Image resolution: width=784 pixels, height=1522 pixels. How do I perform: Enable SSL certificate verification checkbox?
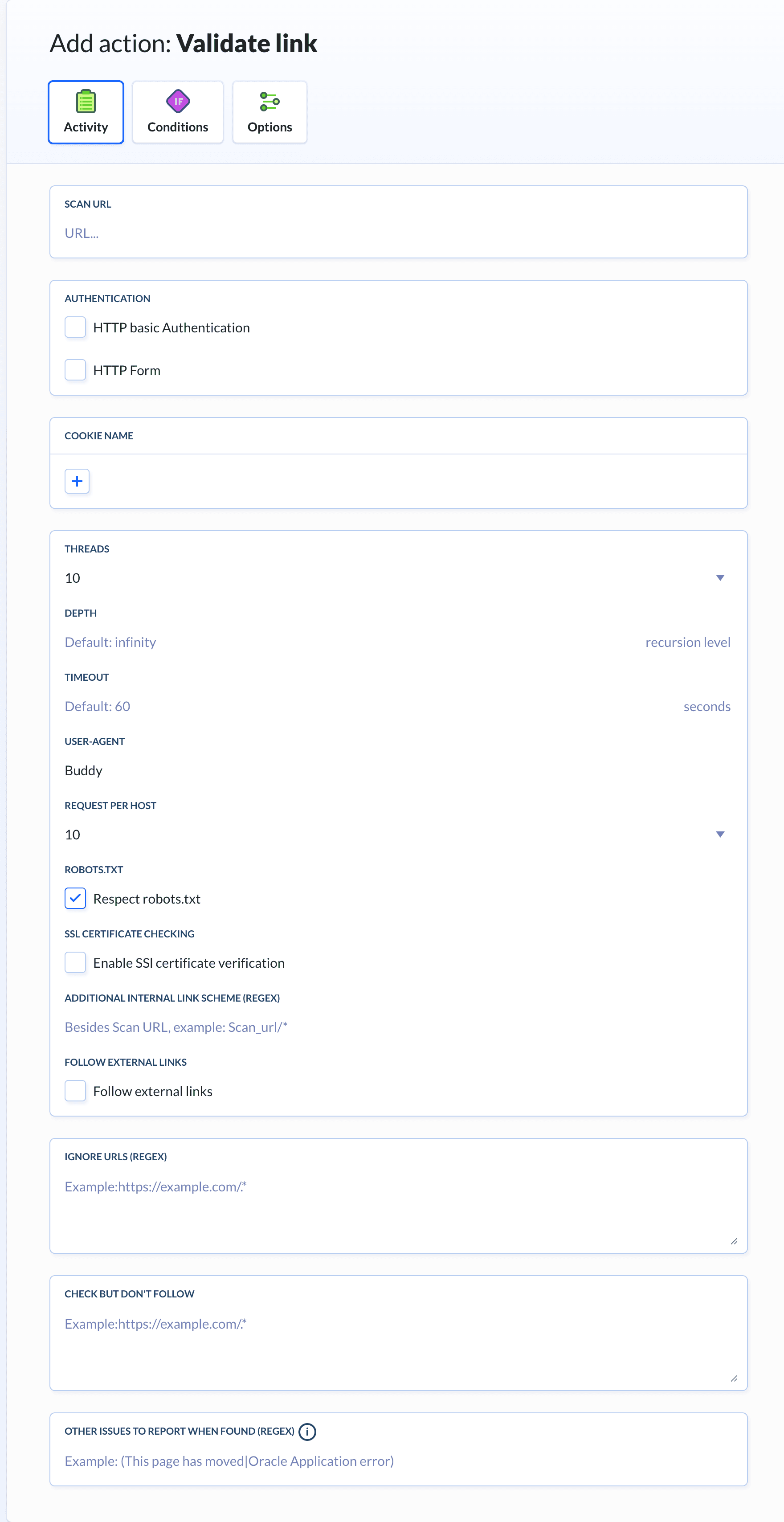(75, 962)
